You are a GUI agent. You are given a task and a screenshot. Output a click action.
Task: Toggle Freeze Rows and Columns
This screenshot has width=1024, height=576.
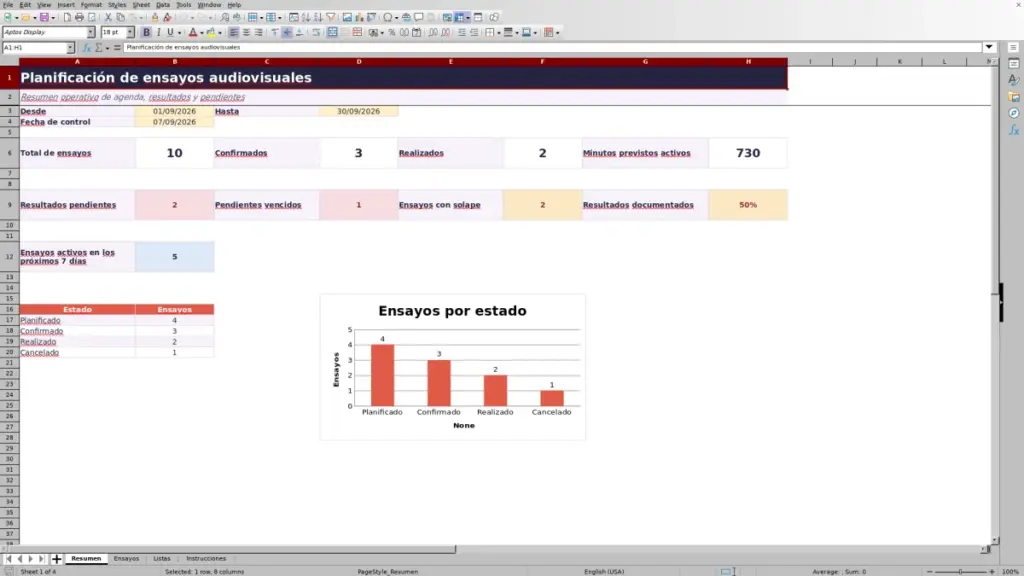coord(460,18)
